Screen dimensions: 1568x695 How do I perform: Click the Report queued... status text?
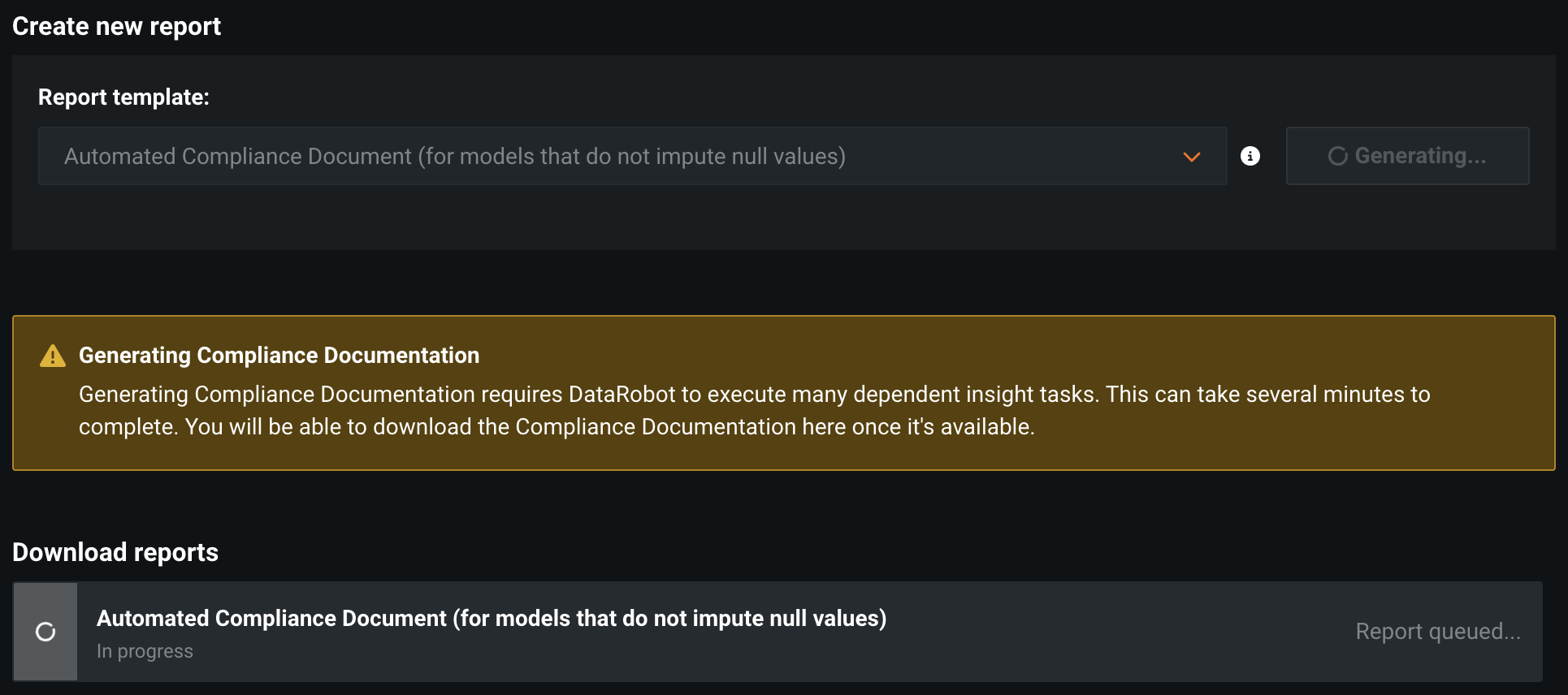coord(1437,632)
